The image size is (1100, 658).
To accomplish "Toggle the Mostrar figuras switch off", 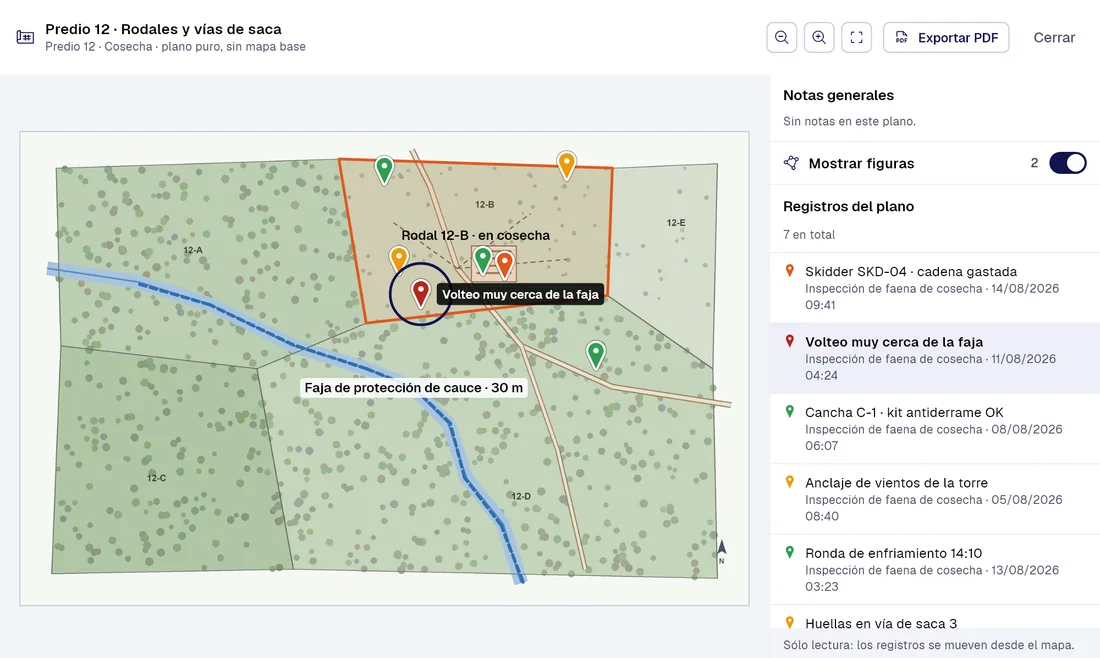I will coord(1067,163).
